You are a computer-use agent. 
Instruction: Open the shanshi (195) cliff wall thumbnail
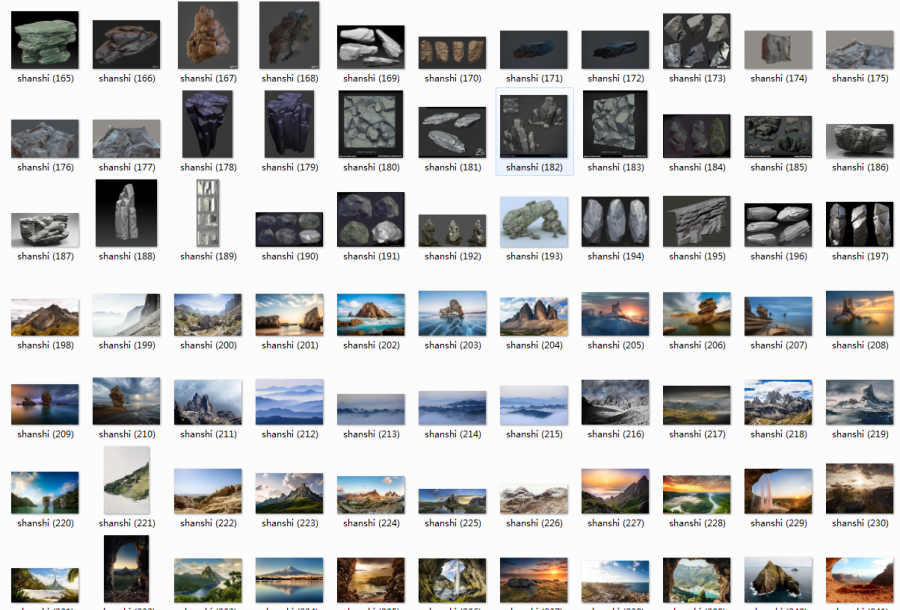(697, 222)
